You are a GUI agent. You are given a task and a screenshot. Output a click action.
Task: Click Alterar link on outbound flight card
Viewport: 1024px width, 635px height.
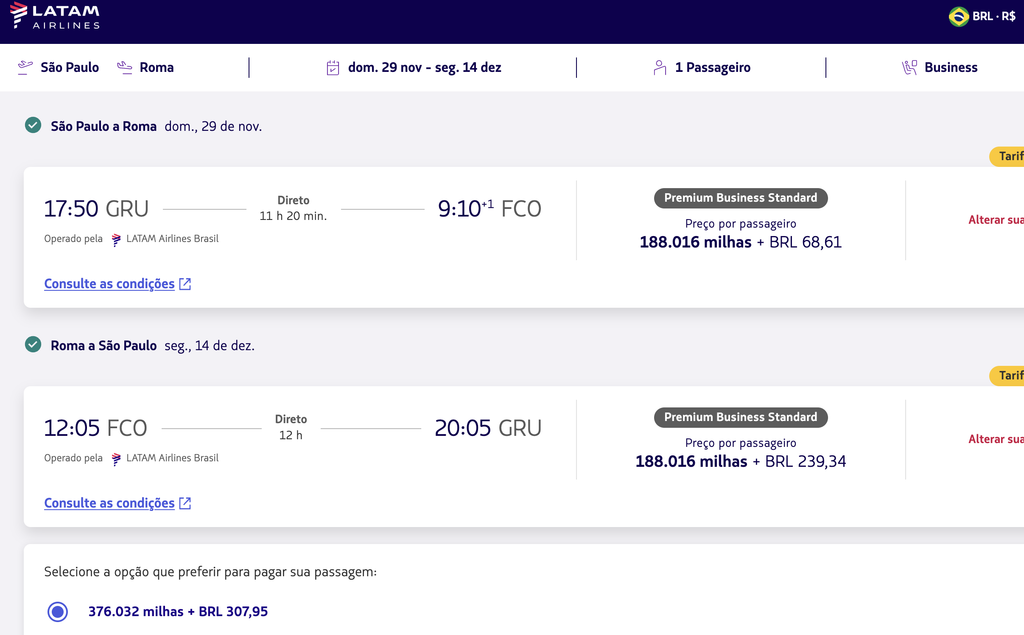(x=995, y=220)
